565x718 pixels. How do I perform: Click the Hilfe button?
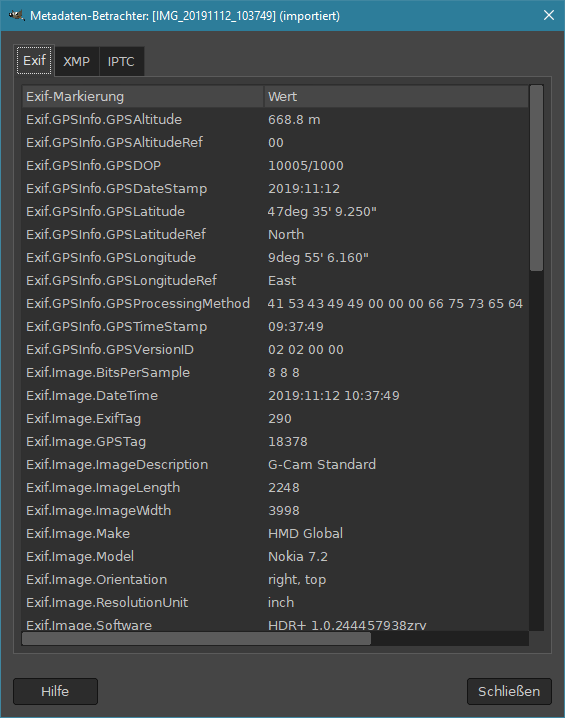55,691
